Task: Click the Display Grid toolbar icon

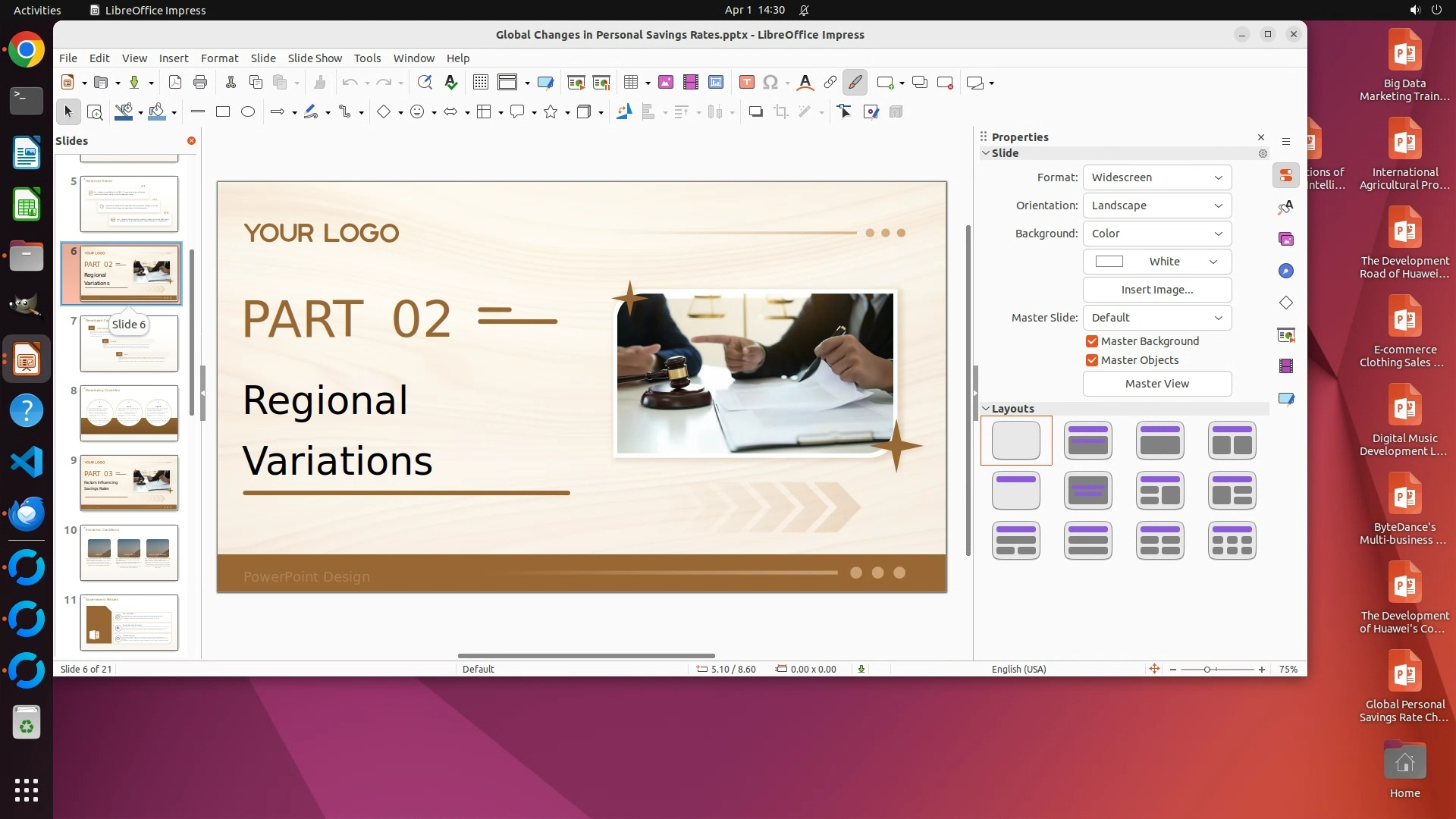Action: pyautogui.click(x=480, y=83)
